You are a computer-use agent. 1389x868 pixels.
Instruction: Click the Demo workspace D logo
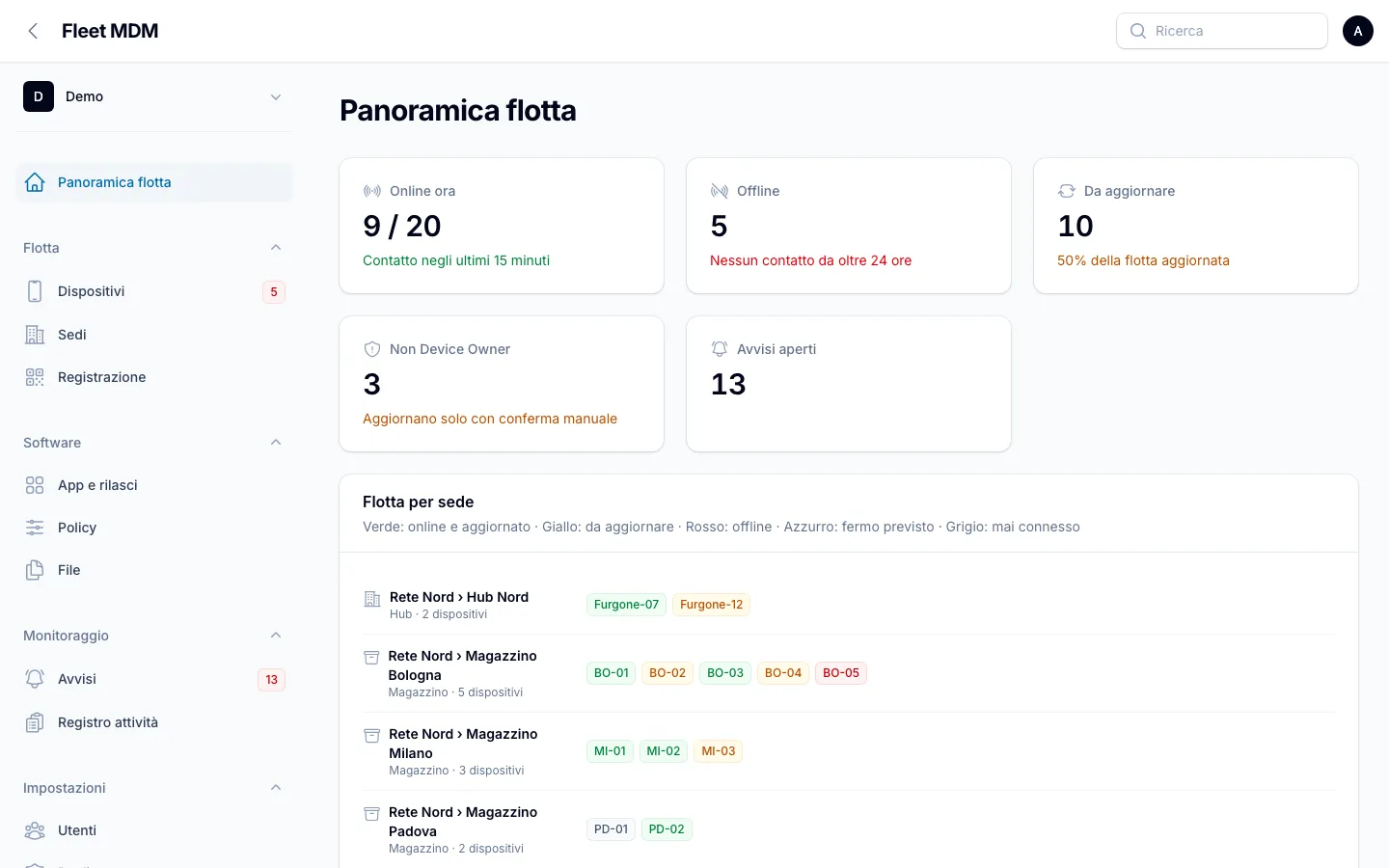click(x=39, y=96)
